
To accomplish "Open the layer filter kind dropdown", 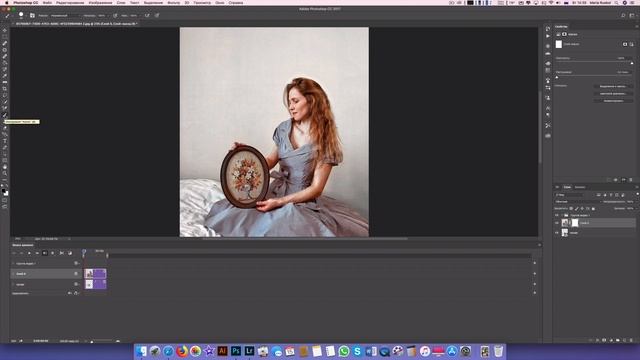I will pyautogui.click(x=569, y=195).
